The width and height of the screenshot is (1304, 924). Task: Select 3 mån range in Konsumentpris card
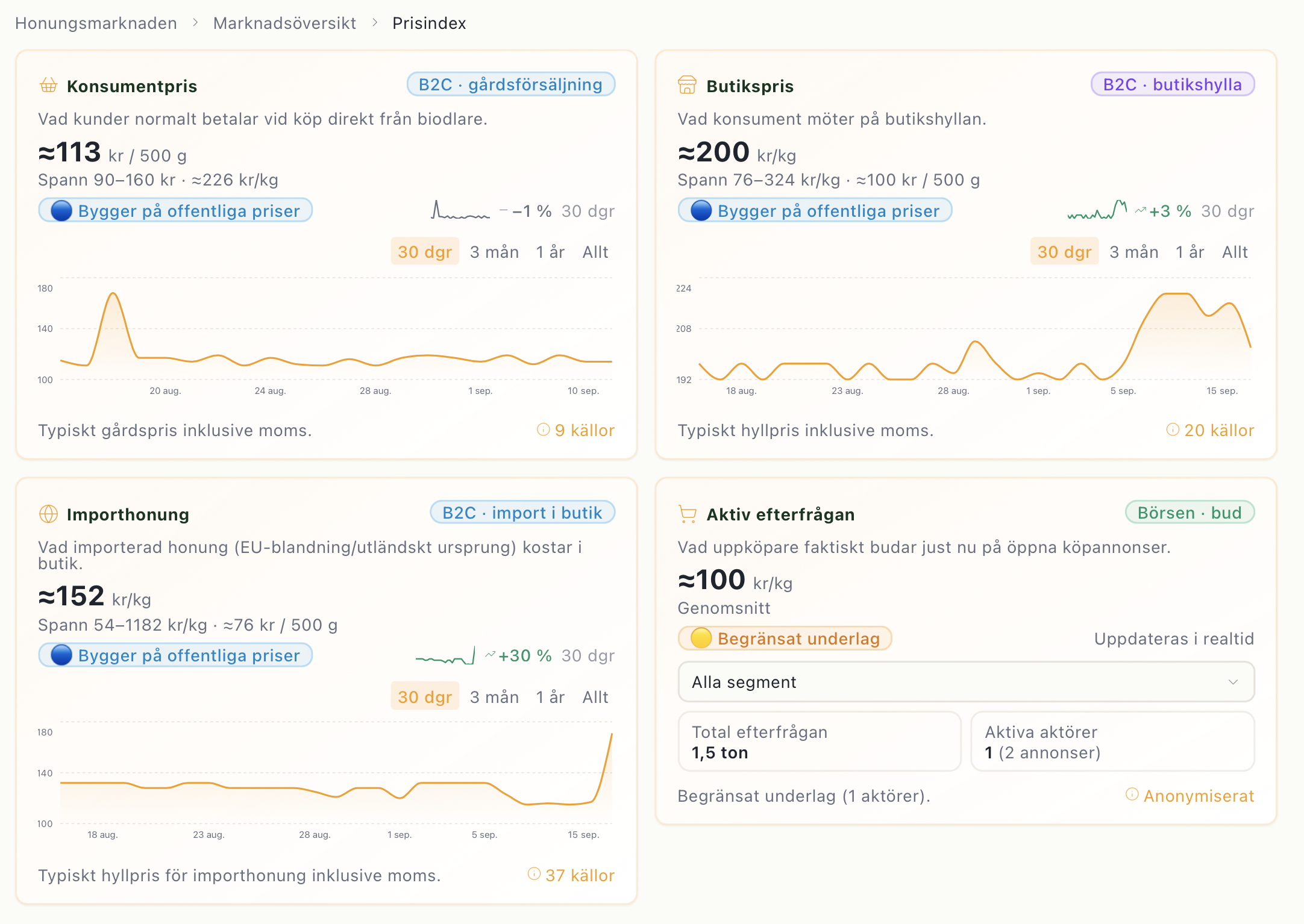494,252
